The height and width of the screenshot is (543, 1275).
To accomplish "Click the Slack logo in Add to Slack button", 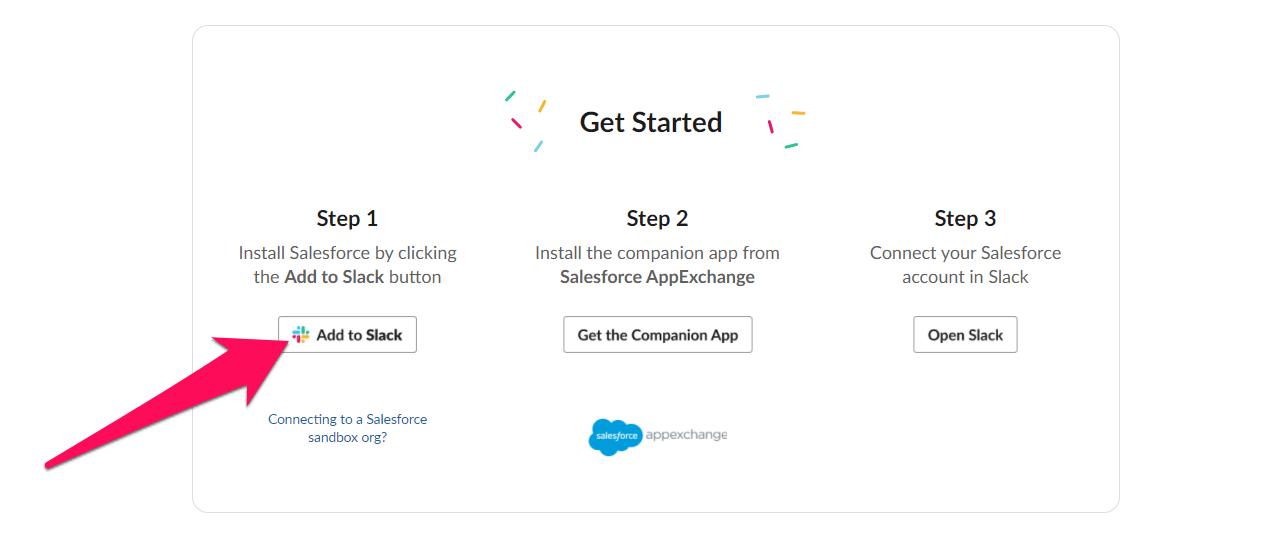I will [x=301, y=335].
